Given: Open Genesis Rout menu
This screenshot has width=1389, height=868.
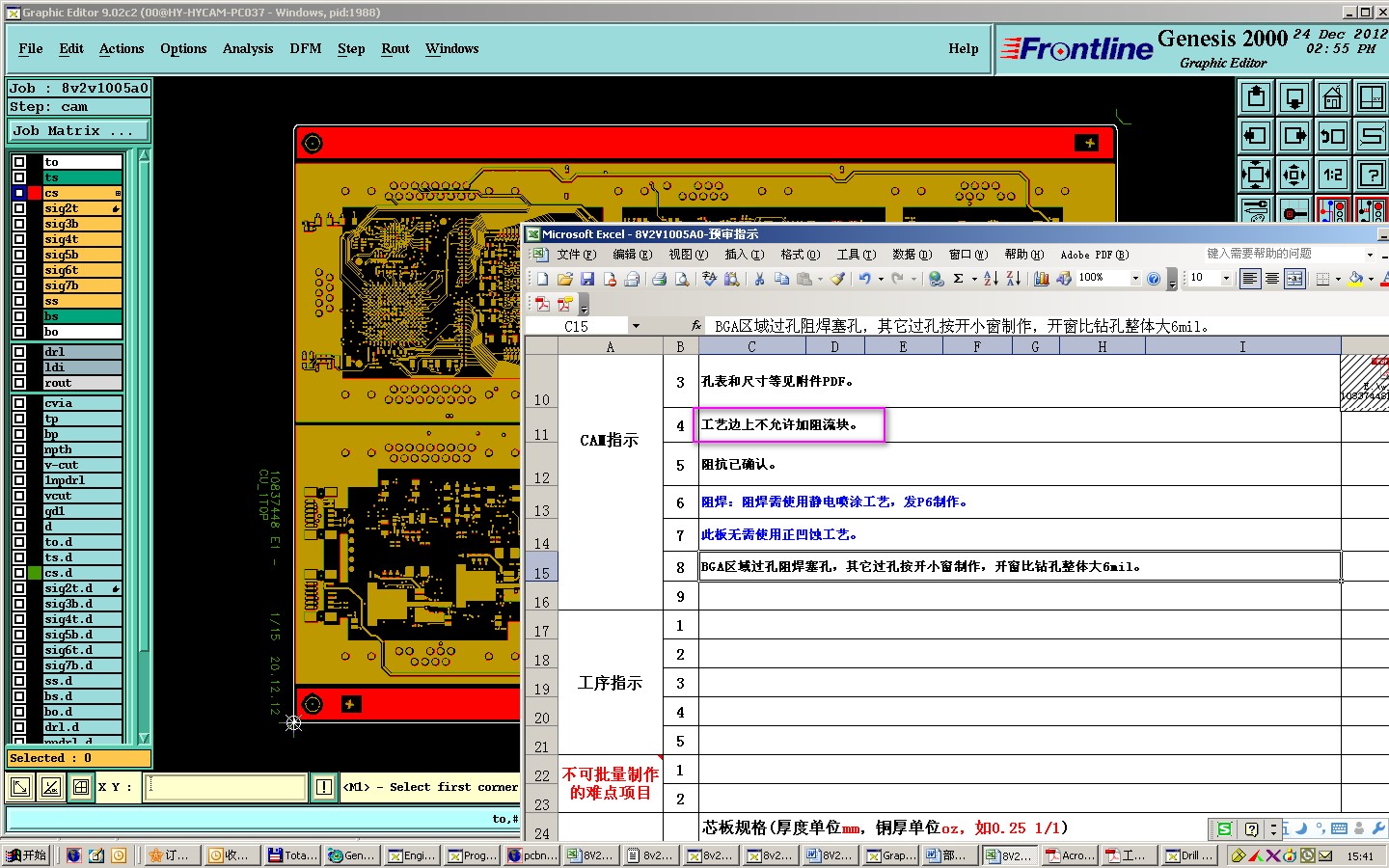Looking at the screenshot, I should (x=395, y=49).
